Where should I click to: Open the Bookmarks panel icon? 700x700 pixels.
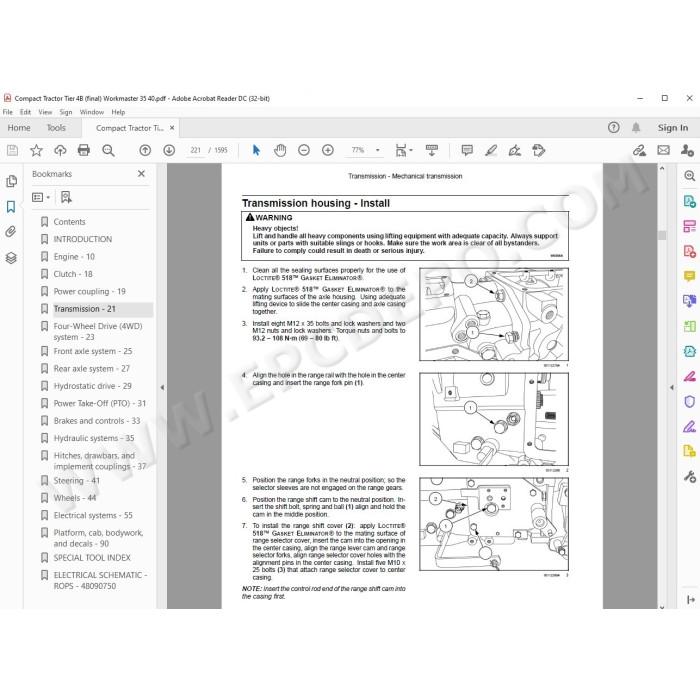[11, 206]
